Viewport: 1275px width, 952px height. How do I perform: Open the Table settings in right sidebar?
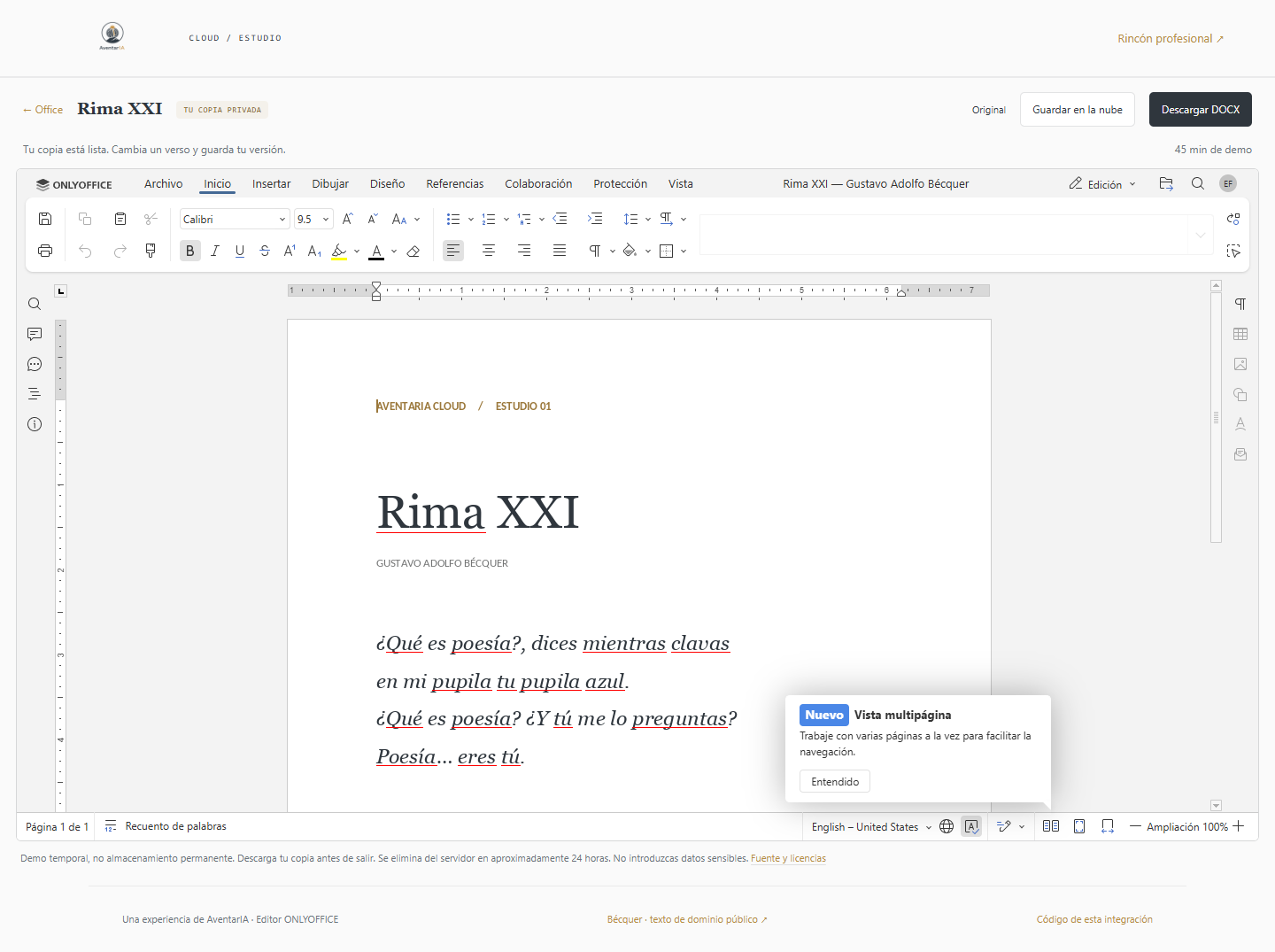(x=1240, y=334)
